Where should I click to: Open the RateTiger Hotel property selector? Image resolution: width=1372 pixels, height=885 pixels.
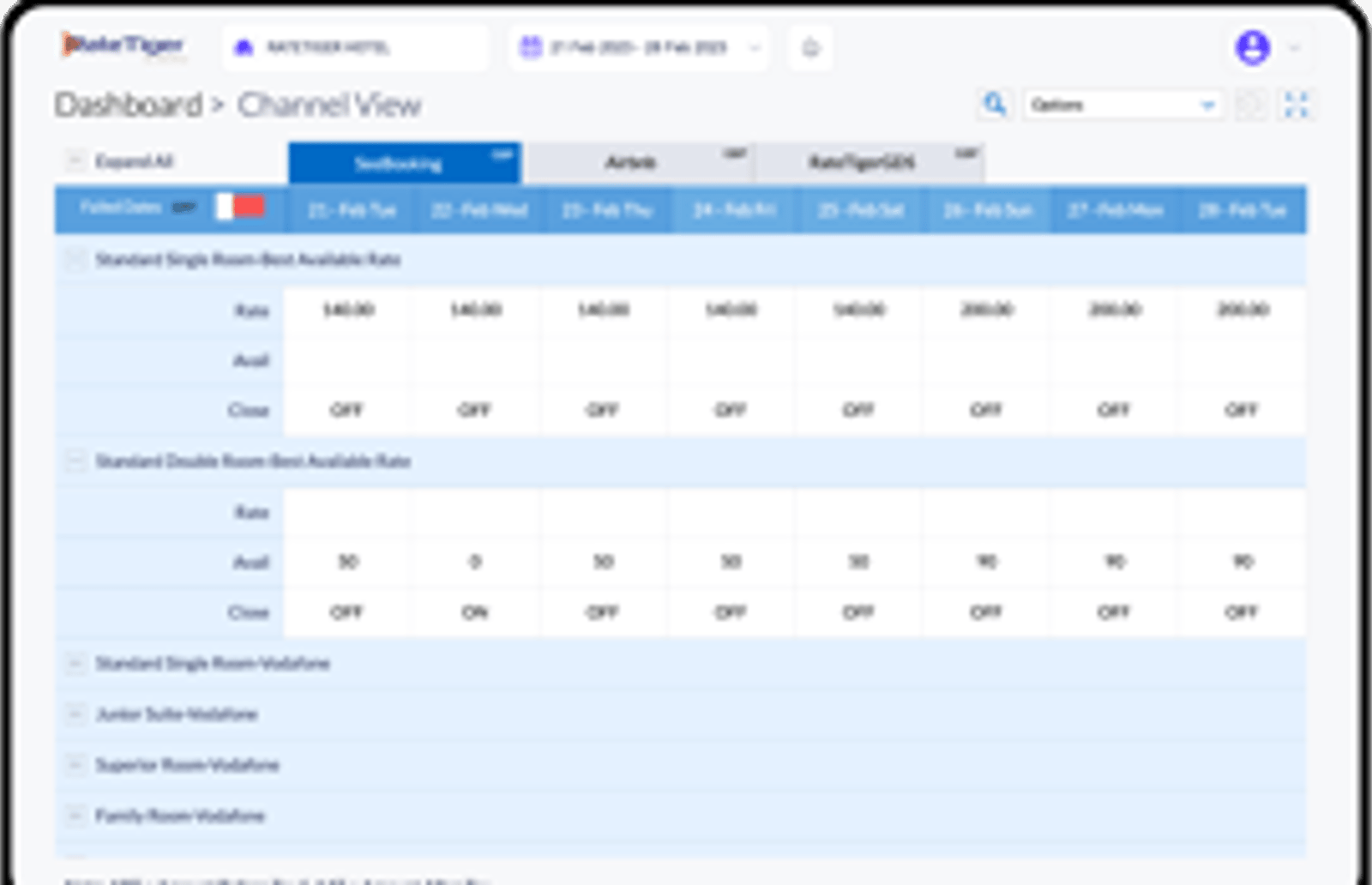(x=355, y=47)
